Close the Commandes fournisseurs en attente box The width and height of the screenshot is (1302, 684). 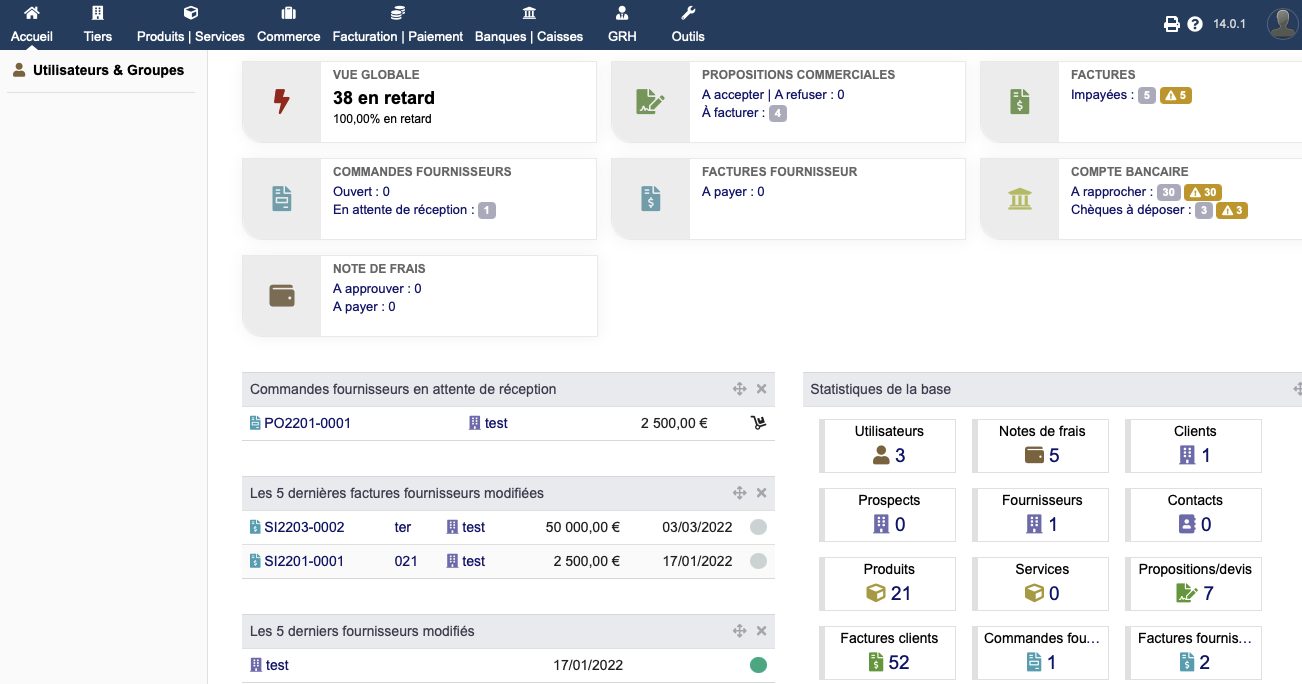761,389
